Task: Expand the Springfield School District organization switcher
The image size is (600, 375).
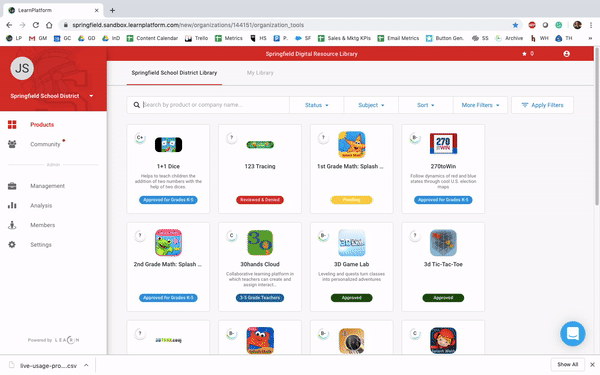Action: pyautogui.click(x=91, y=96)
